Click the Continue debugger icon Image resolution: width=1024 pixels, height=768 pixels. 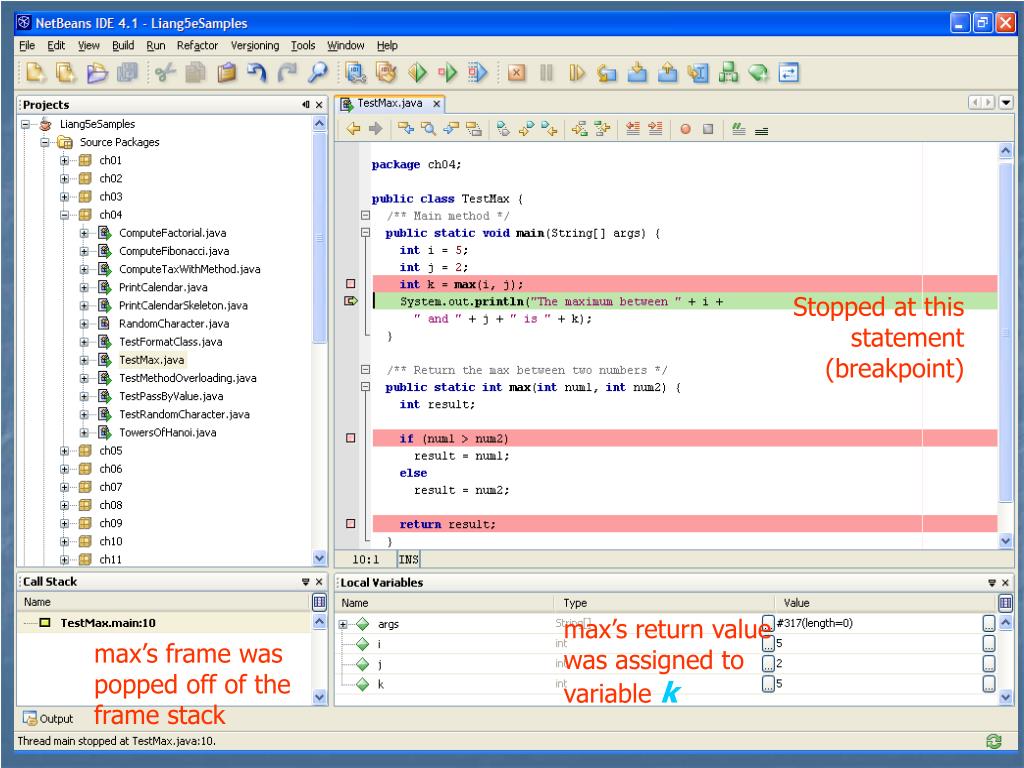(x=577, y=72)
